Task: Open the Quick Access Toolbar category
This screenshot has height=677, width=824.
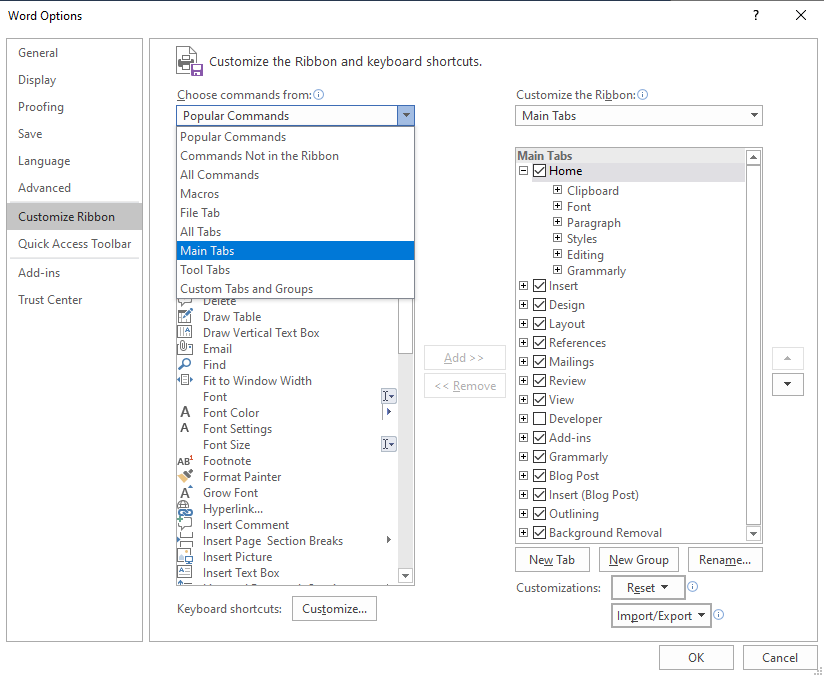Action: point(74,243)
